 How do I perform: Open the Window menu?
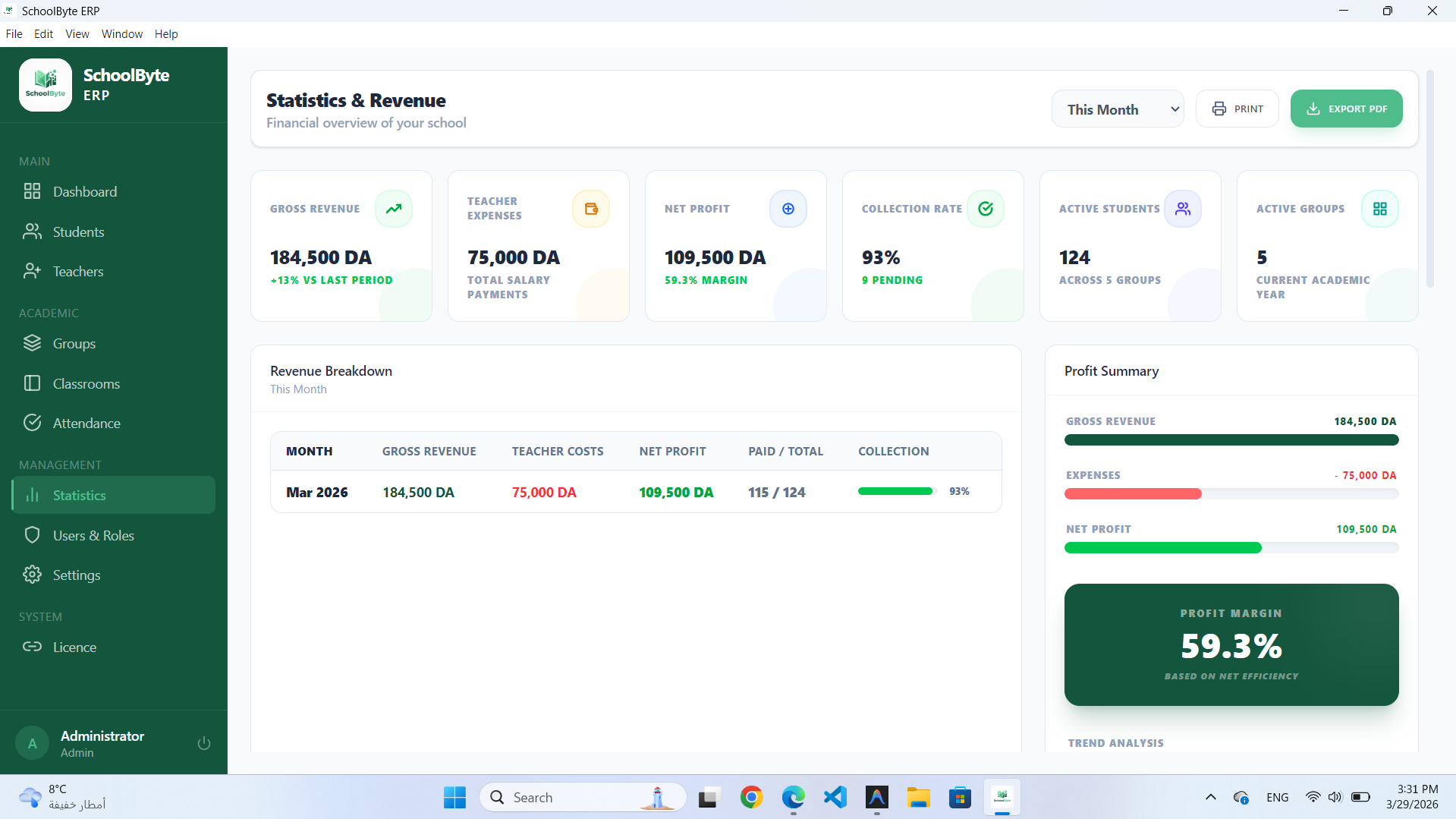122,34
